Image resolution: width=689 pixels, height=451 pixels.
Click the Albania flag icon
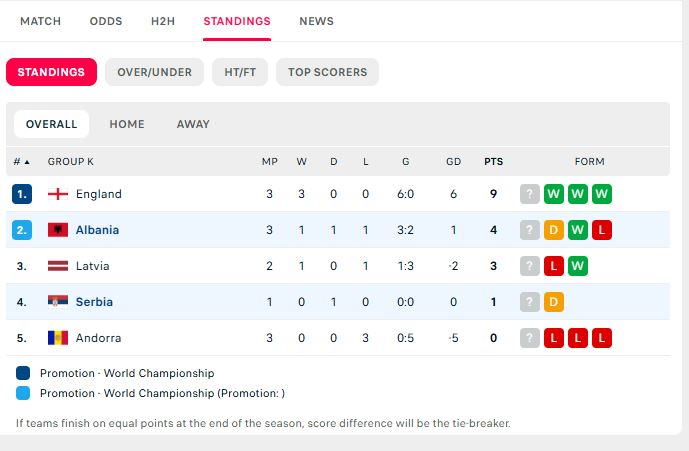coord(58,230)
